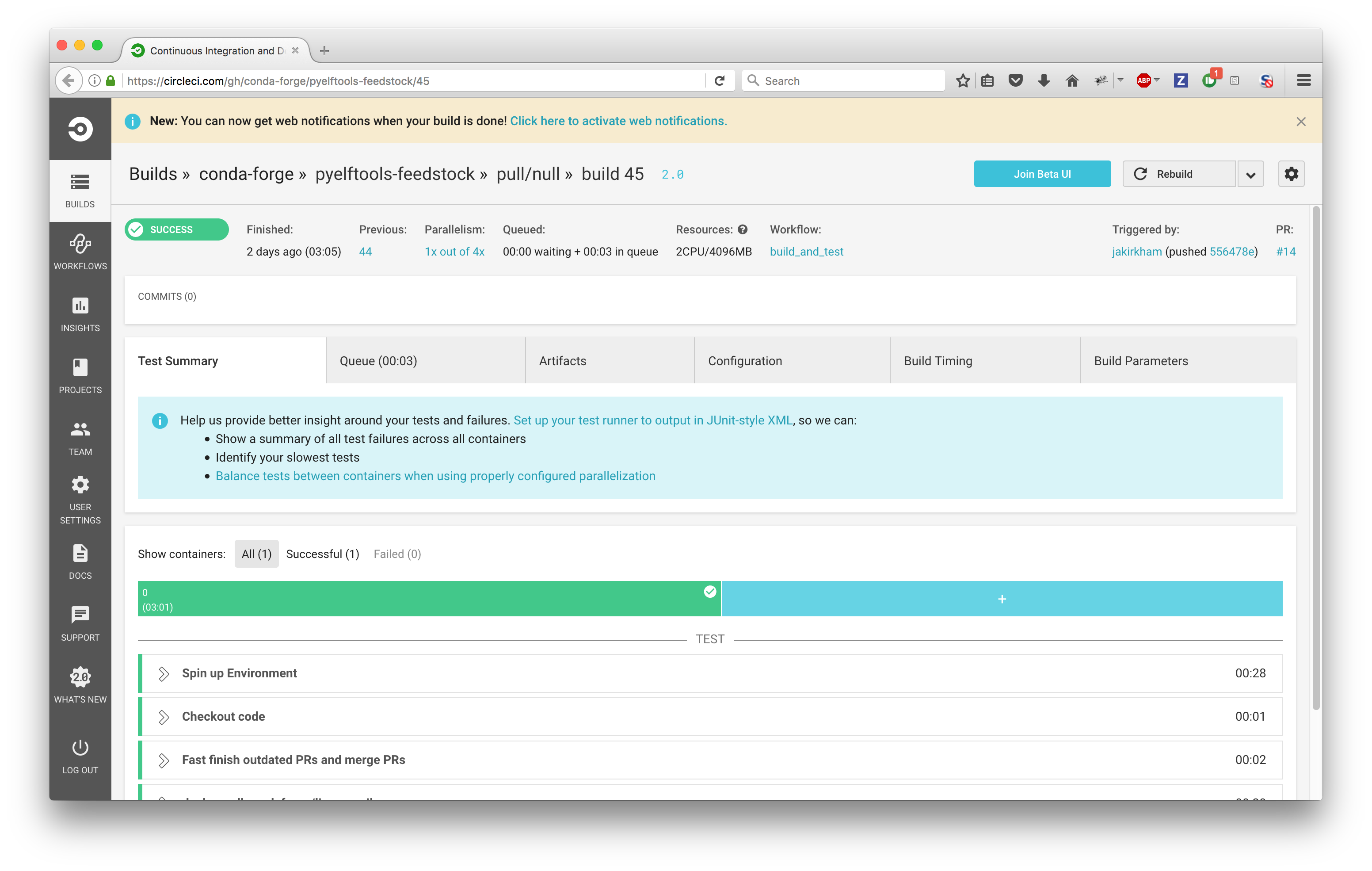1372x871 pixels.
Task: Open the Support chat icon
Action: click(80, 615)
